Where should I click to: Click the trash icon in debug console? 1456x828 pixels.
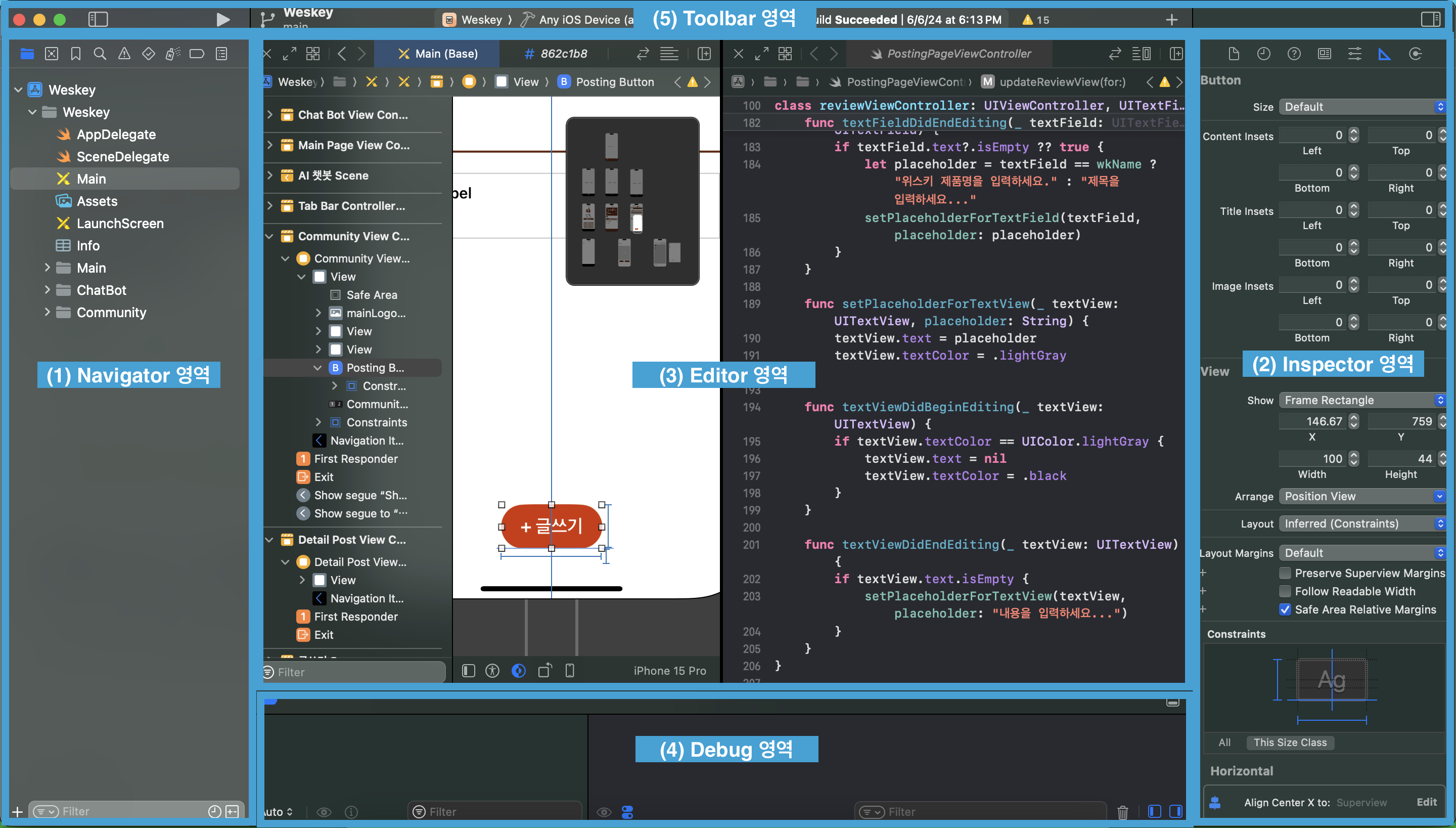pyautogui.click(x=1122, y=812)
